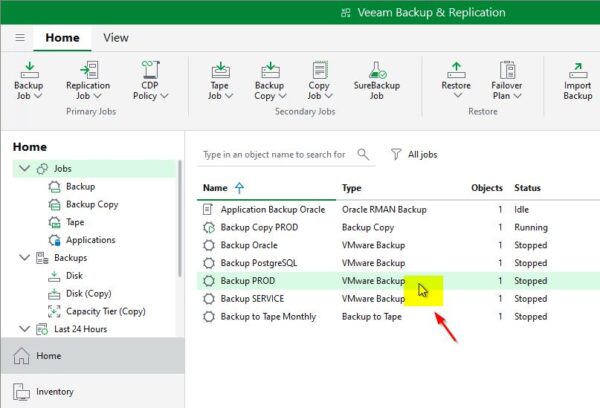Image resolution: width=600 pixels, height=408 pixels.
Task: Click the Backup Oracle job gear icon
Action: click(209, 245)
